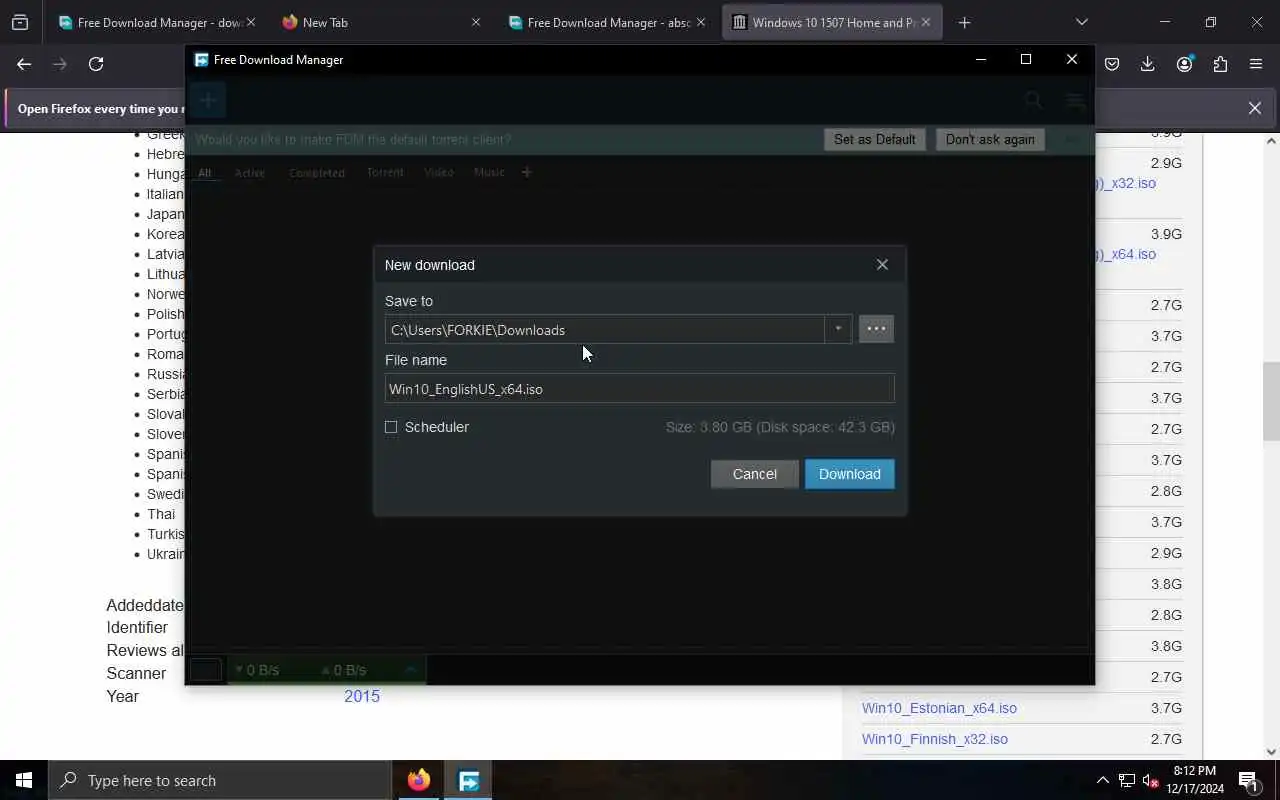Click Don't ask again button
Viewport: 1280px width, 800px height.
click(990, 139)
